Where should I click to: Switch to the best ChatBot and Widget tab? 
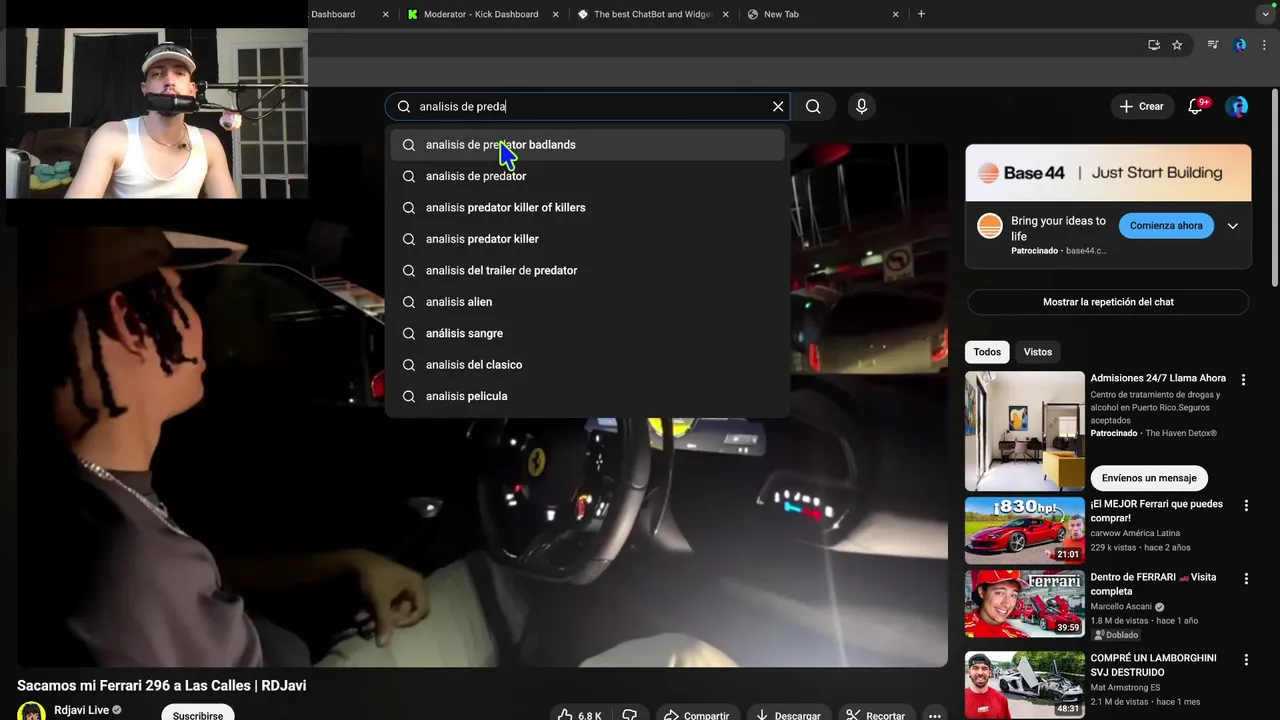click(651, 14)
